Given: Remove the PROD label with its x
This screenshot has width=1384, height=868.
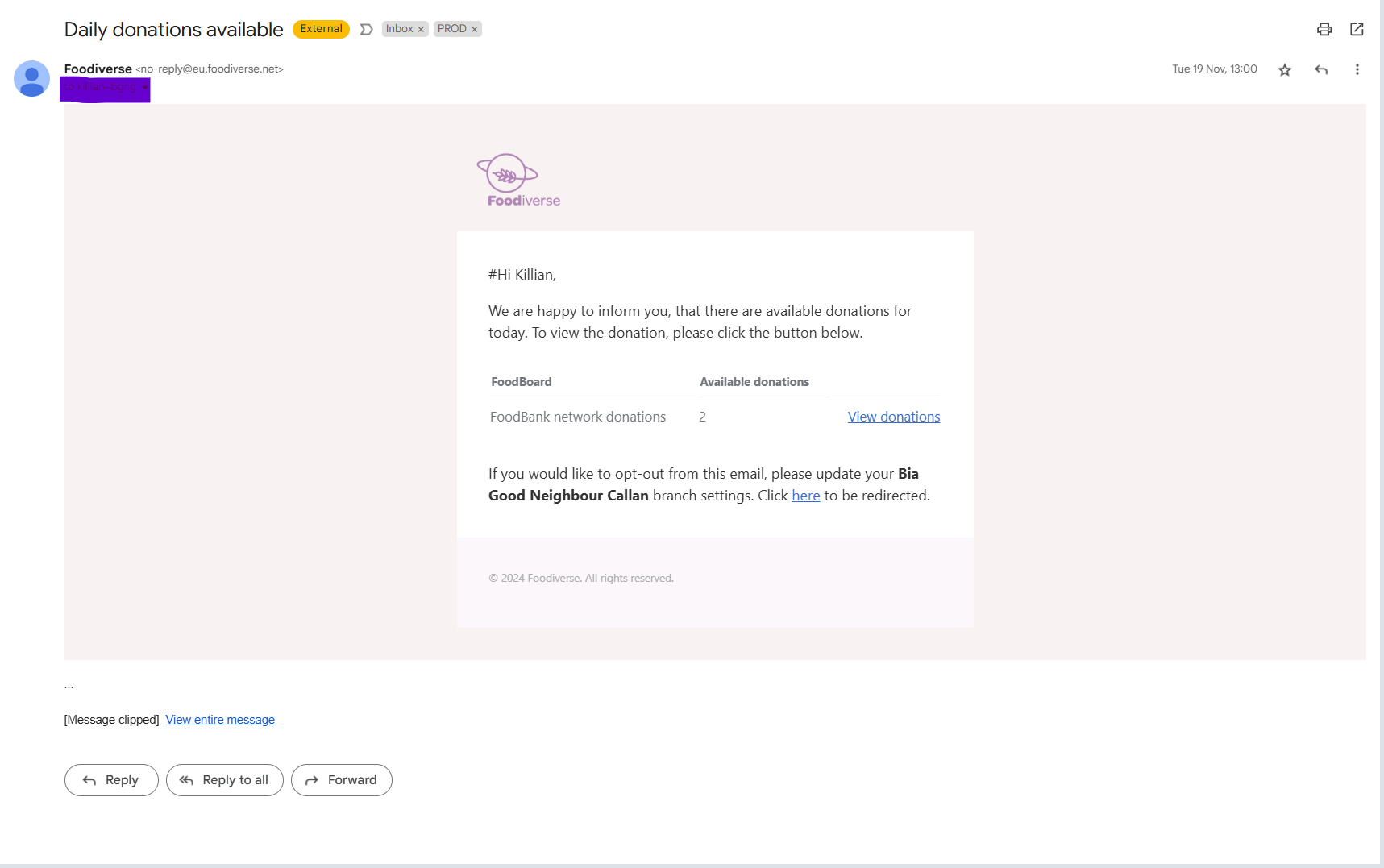Looking at the screenshot, I should click(475, 29).
